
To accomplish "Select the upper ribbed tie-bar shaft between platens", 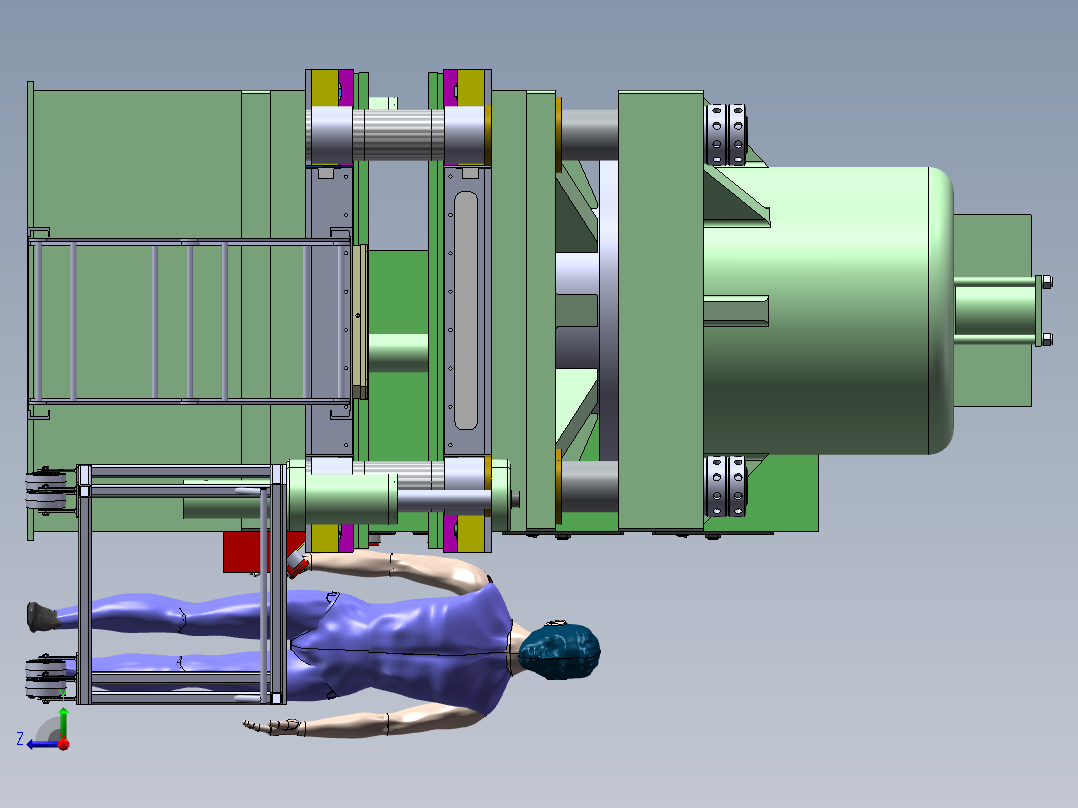I will (x=398, y=135).
